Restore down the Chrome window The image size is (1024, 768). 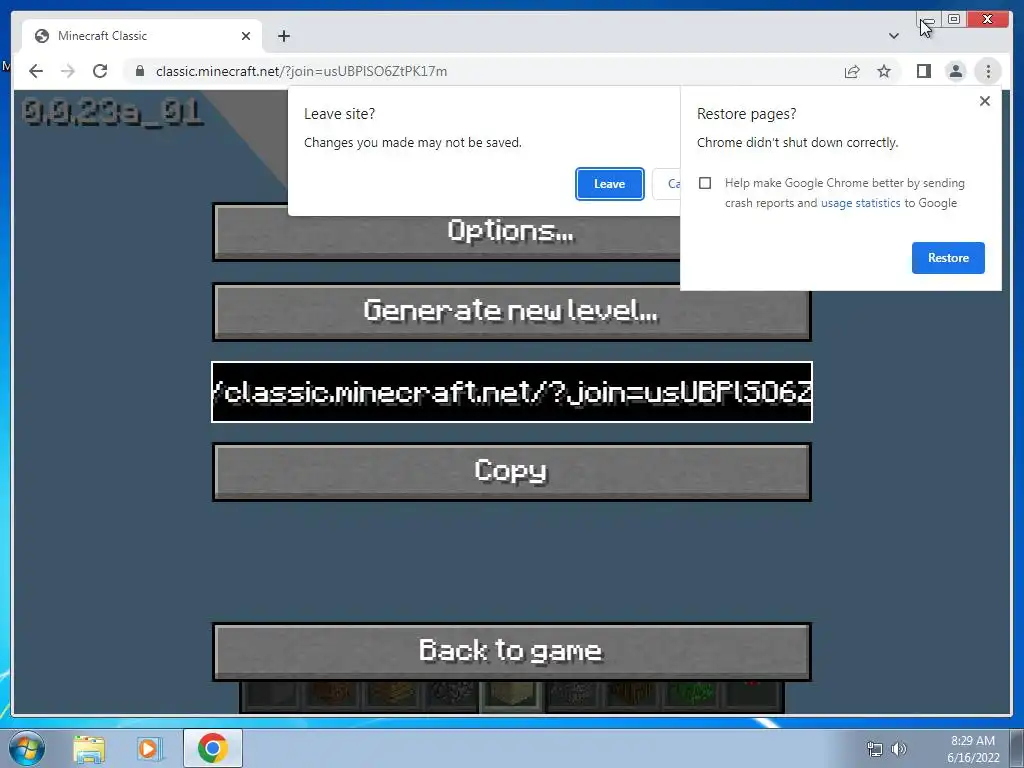[x=954, y=19]
